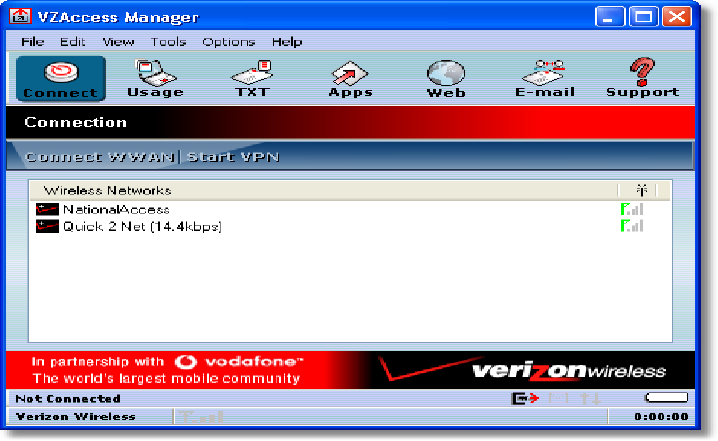
Task: Click the status bar signal strength indicator
Action: (x=200, y=416)
